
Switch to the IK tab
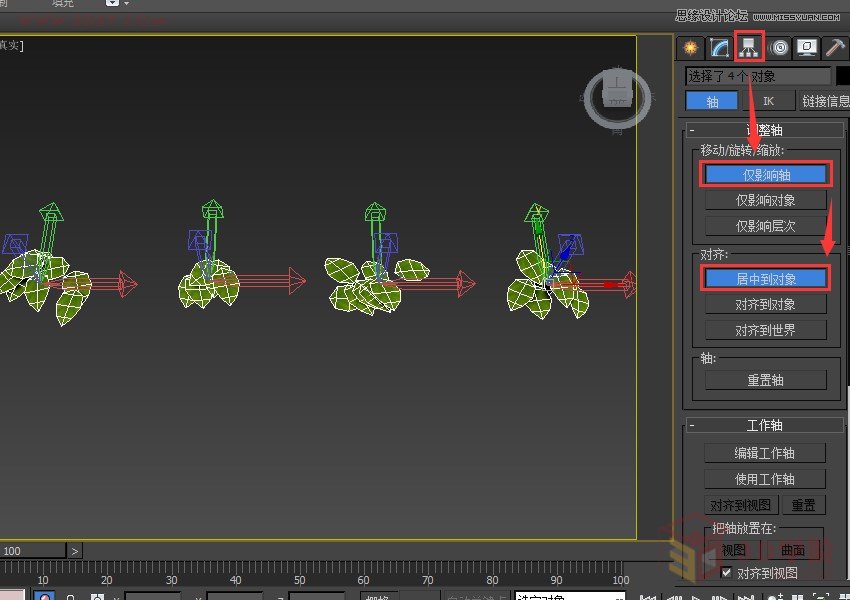tap(768, 101)
